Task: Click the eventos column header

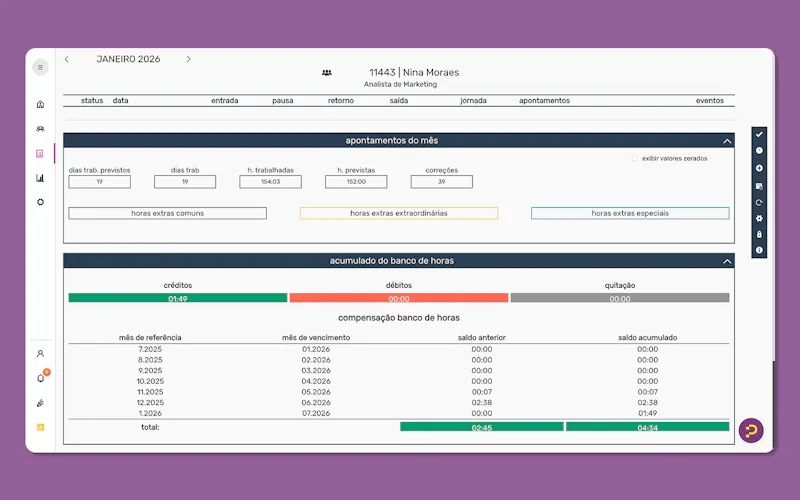Action: [x=710, y=101]
